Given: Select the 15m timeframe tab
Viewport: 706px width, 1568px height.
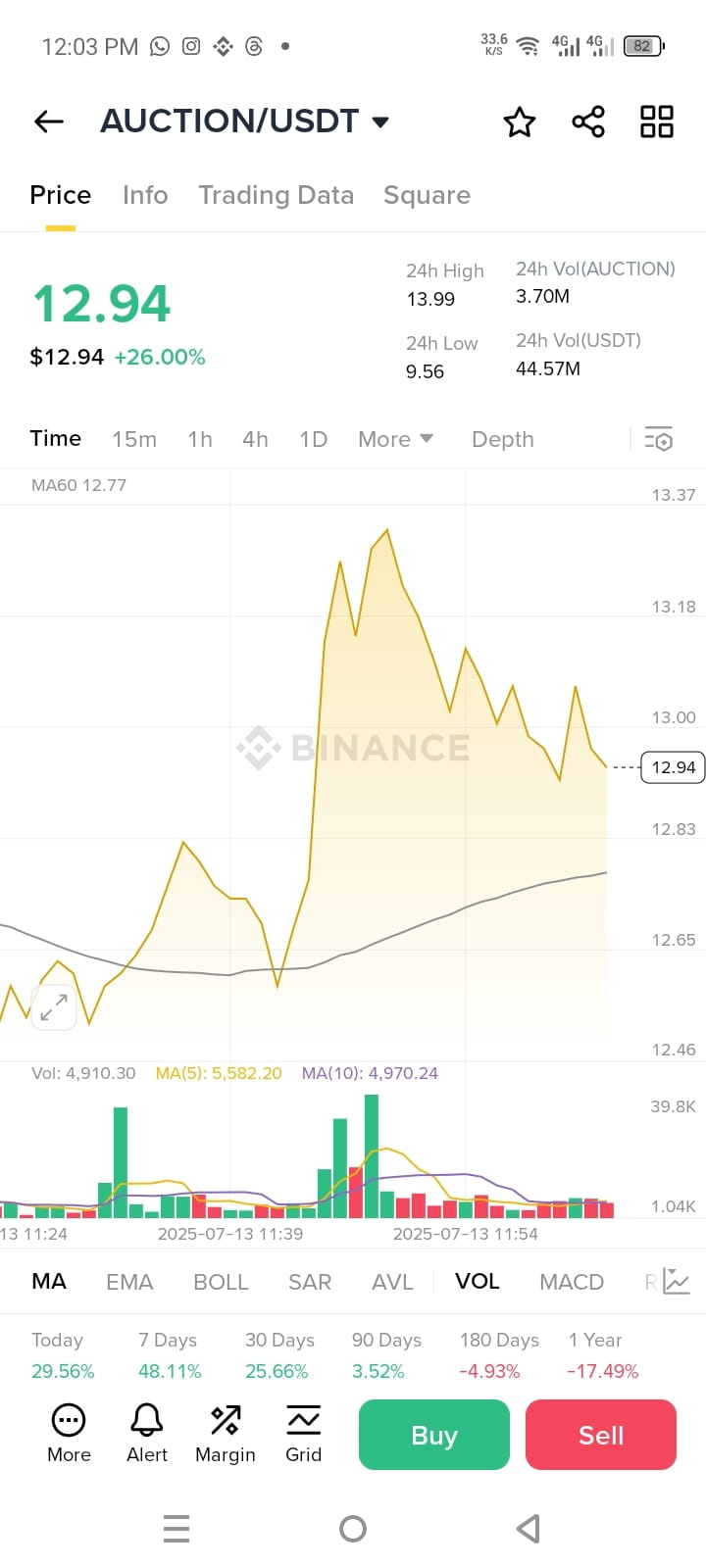Looking at the screenshot, I should tap(134, 439).
